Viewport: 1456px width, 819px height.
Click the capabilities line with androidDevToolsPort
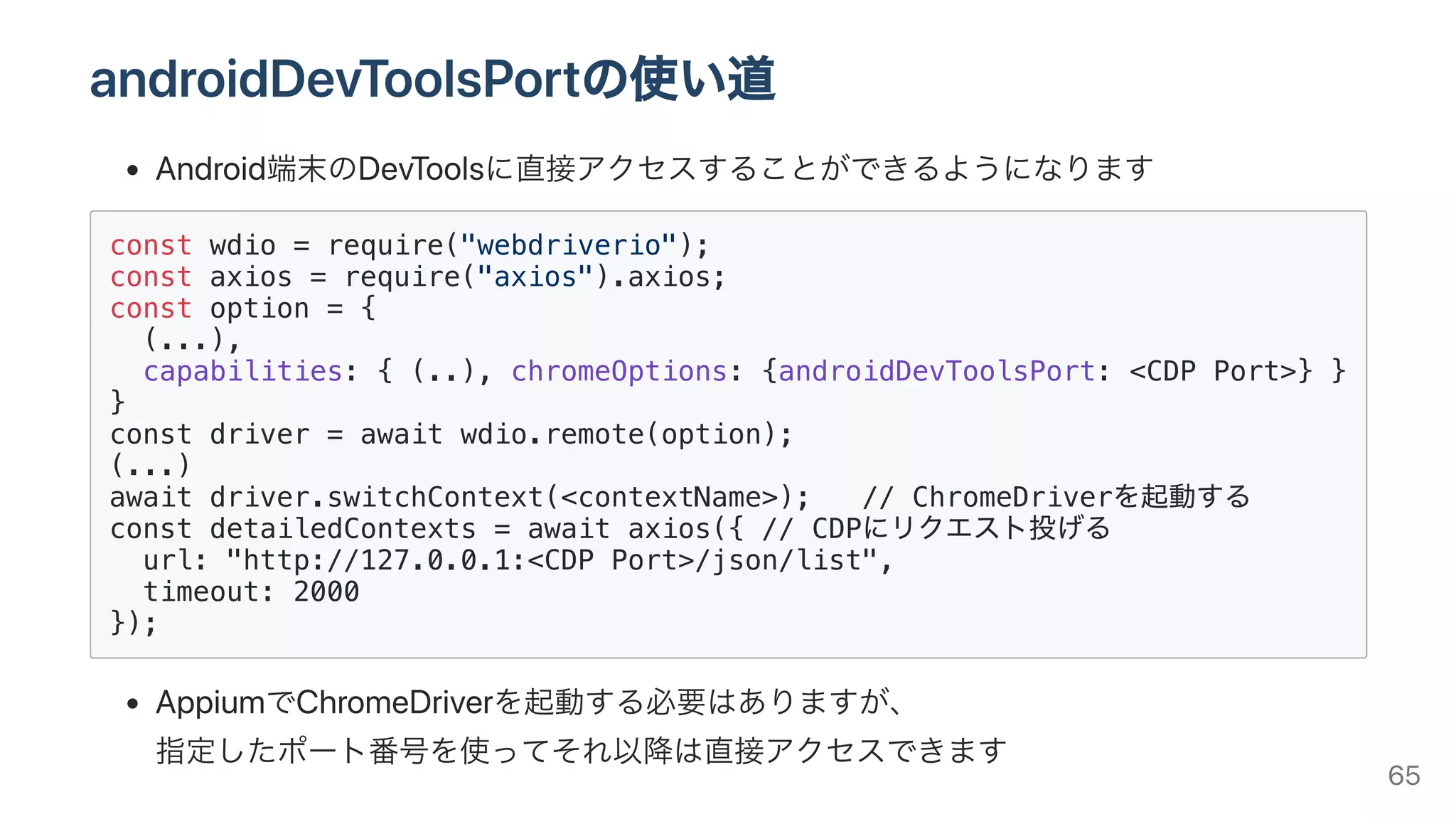(x=745, y=371)
